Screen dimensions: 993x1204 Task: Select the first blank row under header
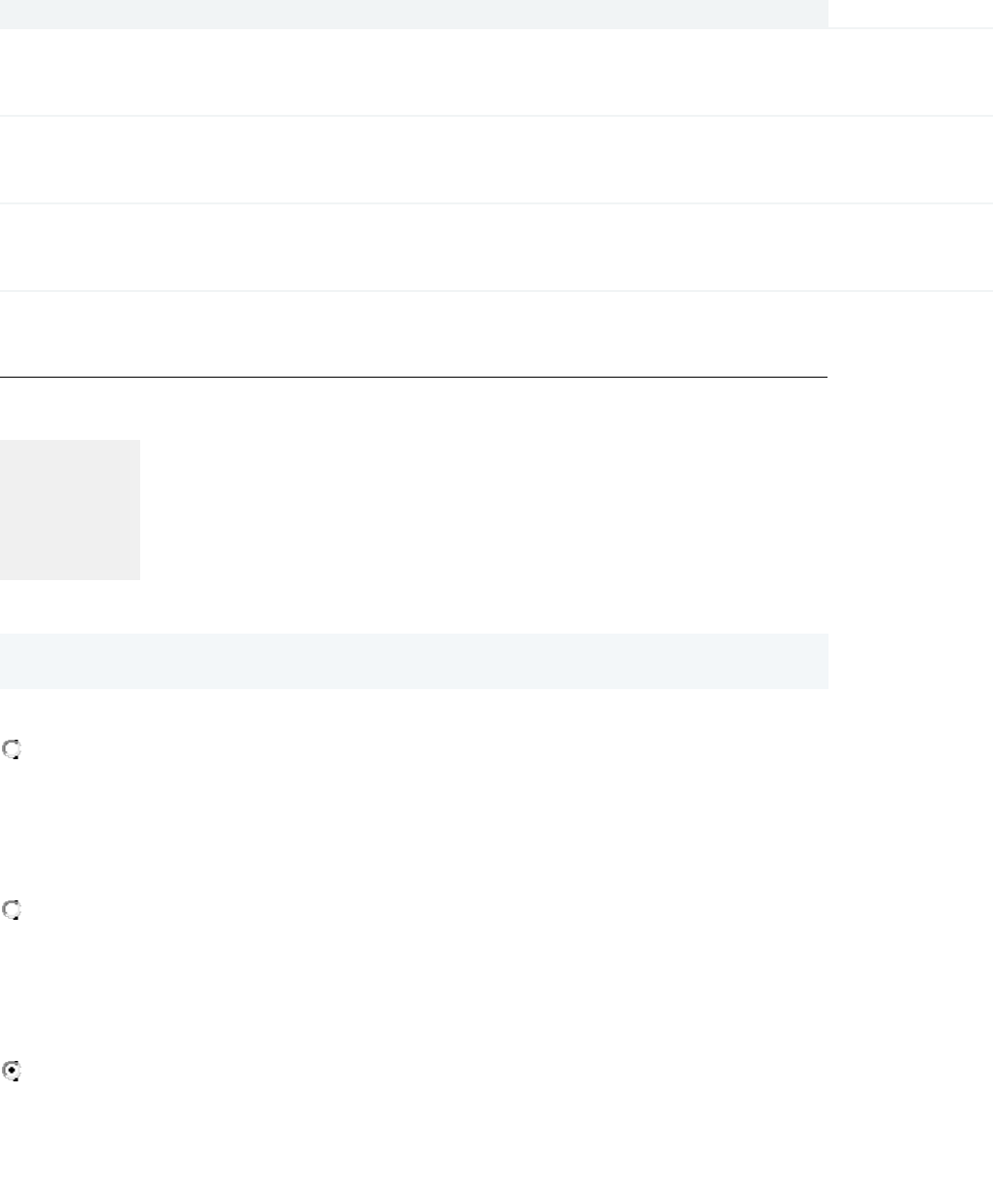[x=414, y=73]
